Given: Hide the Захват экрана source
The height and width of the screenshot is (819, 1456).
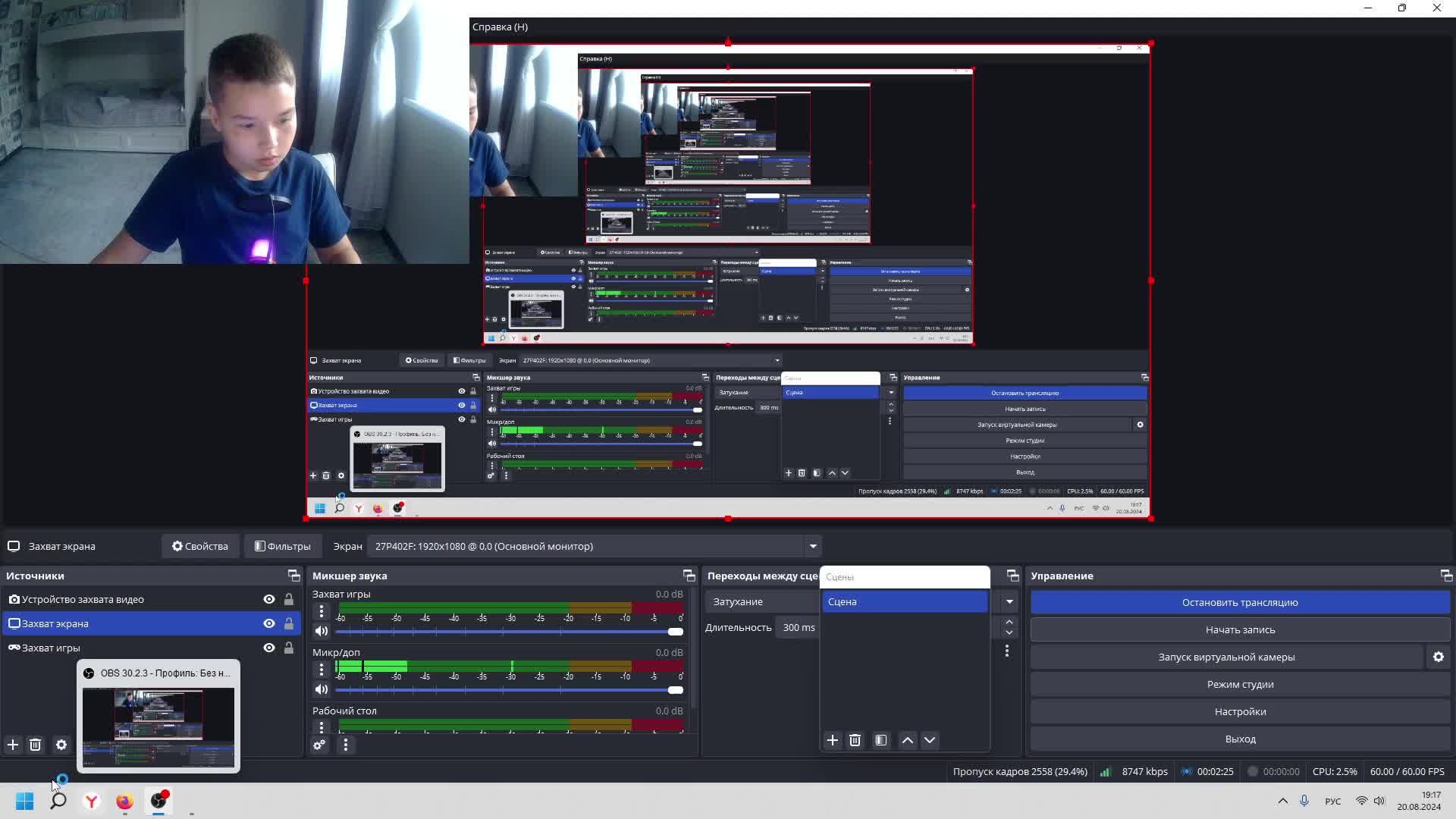Looking at the screenshot, I should (x=268, y=623).
